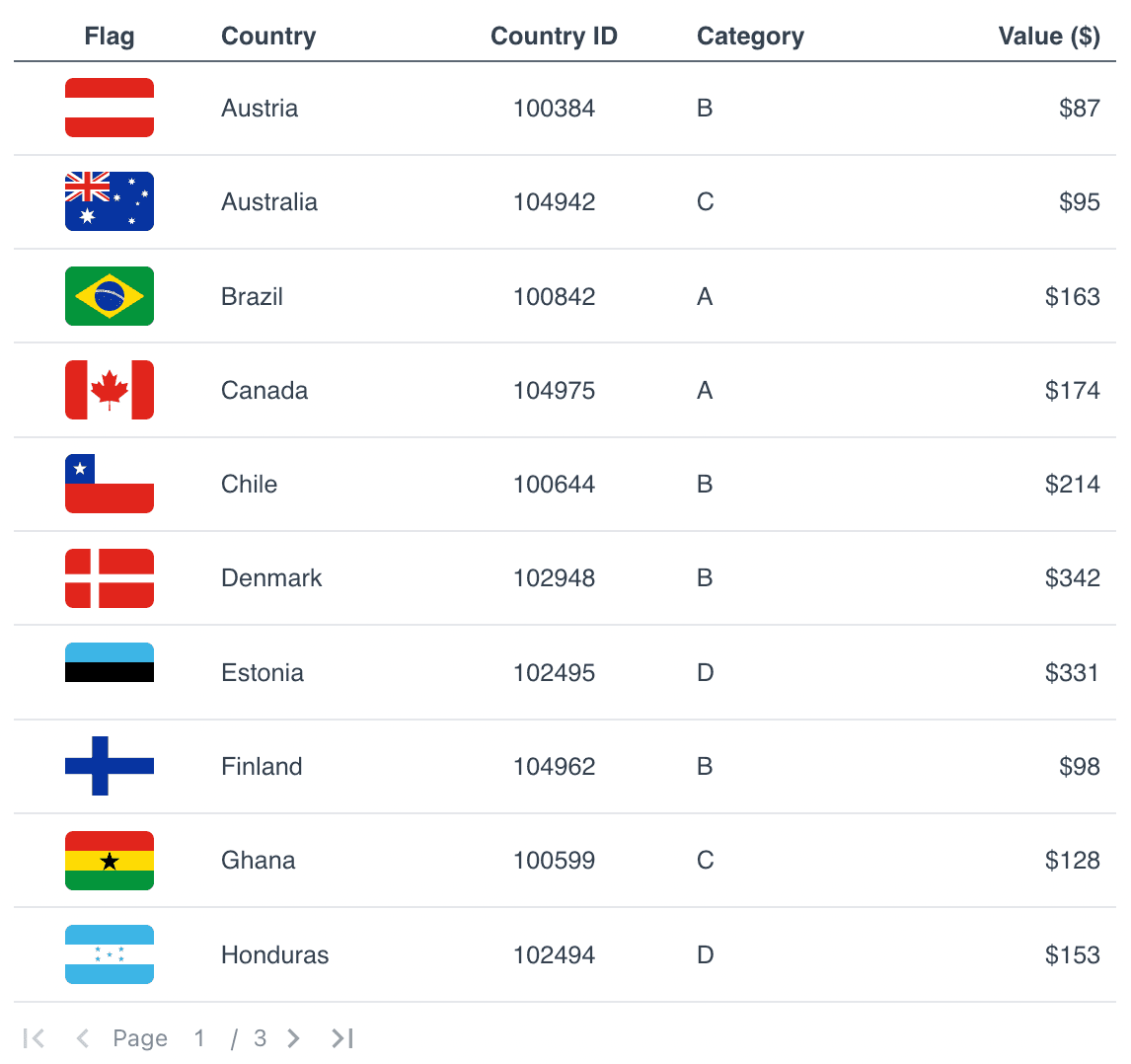
Task: Click the Finland flag icon
Action: 110,766
